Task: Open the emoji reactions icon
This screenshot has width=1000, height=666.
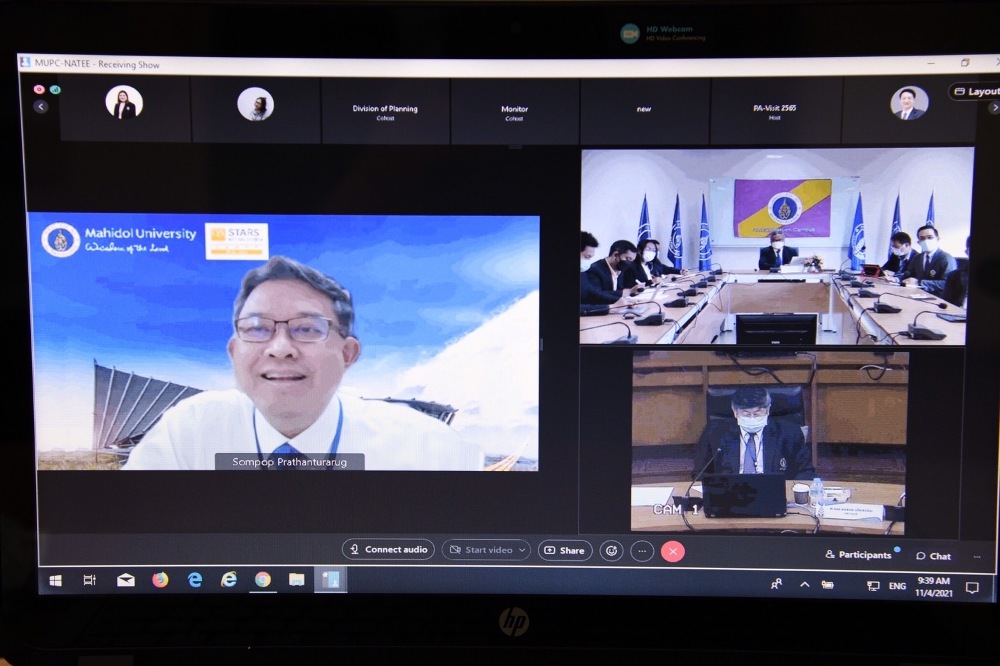Action: [x=611, y=550]
